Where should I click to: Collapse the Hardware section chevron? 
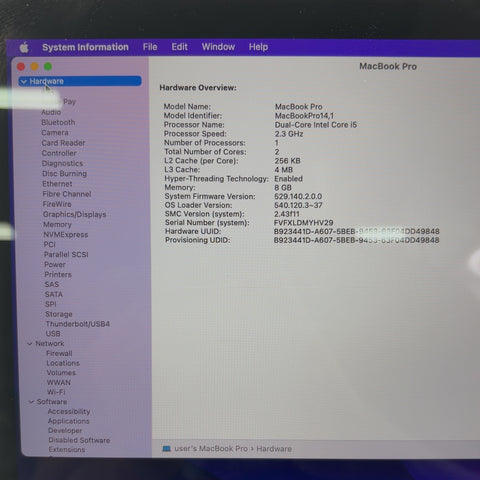pos(24,81)
